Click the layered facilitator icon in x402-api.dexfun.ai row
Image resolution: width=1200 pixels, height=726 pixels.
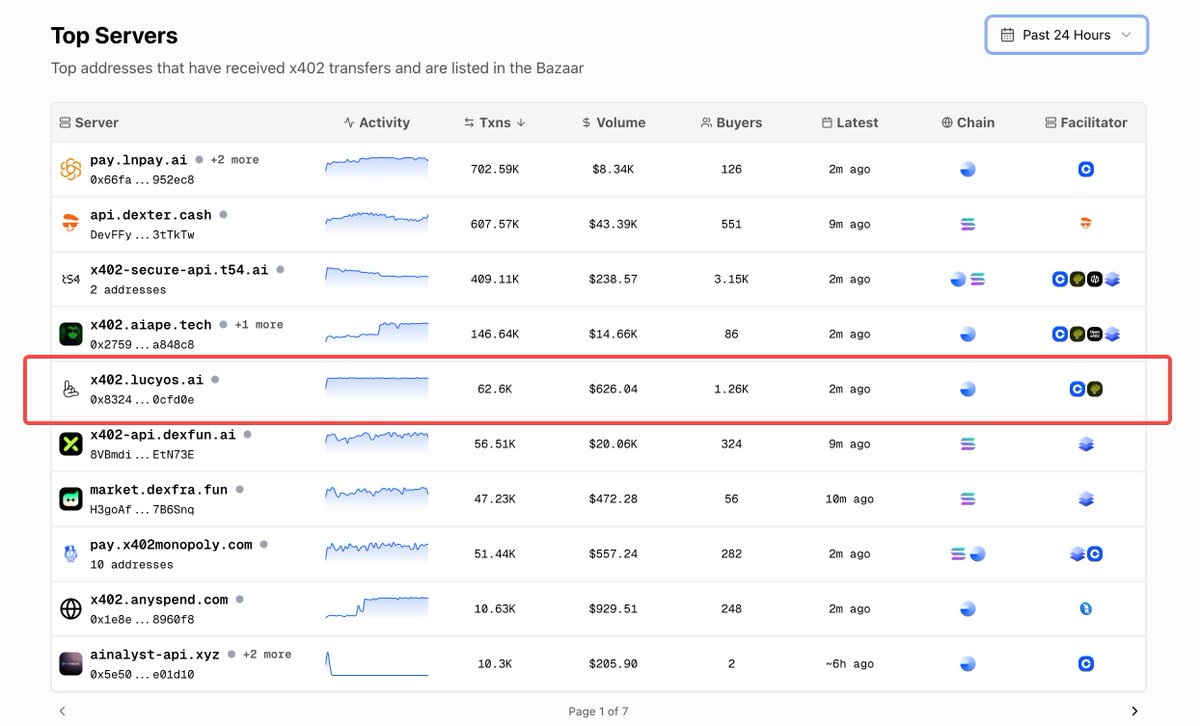[x=1086, y=444]
